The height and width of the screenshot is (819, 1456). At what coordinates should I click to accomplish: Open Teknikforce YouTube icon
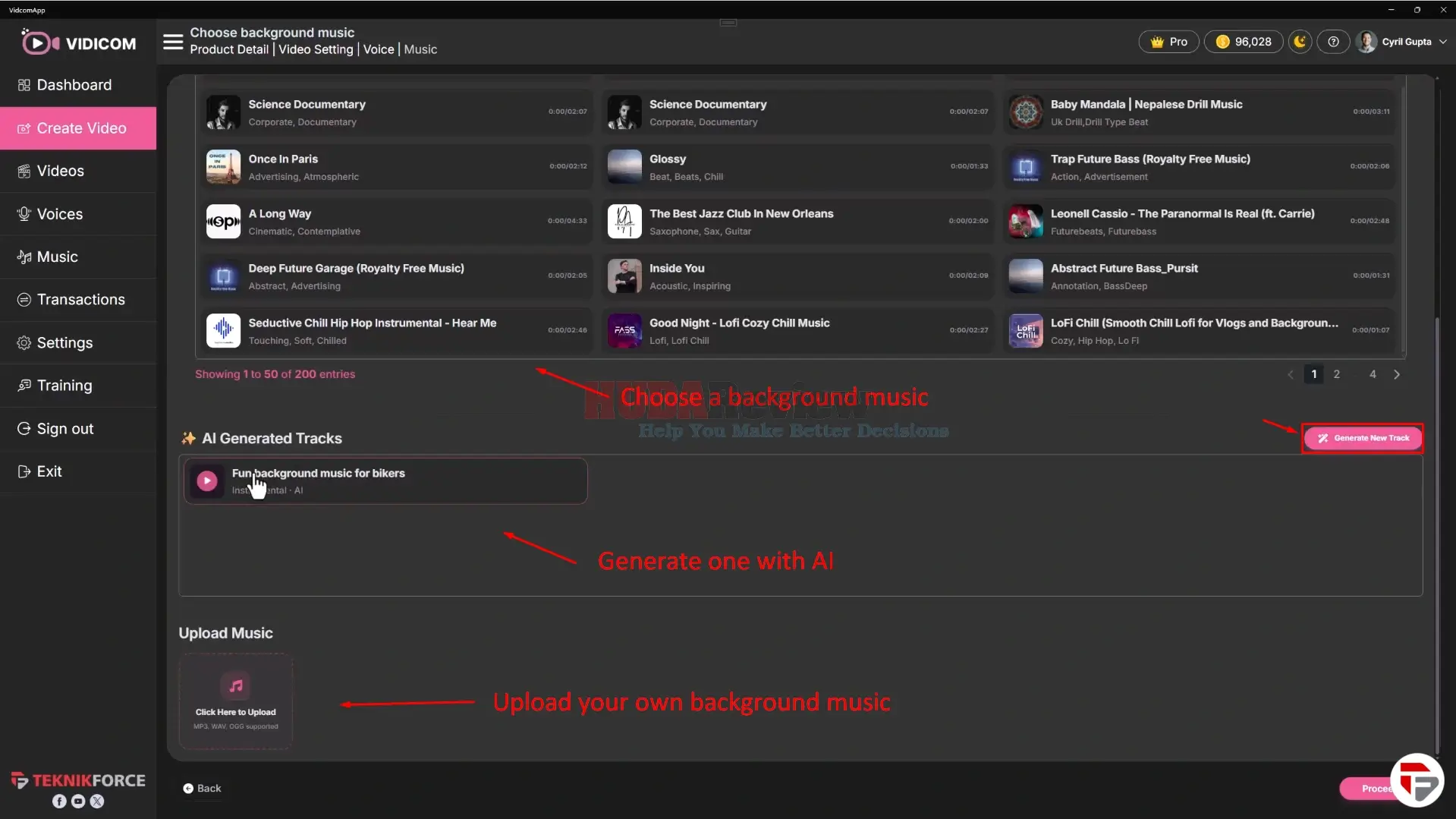point(78,802)
